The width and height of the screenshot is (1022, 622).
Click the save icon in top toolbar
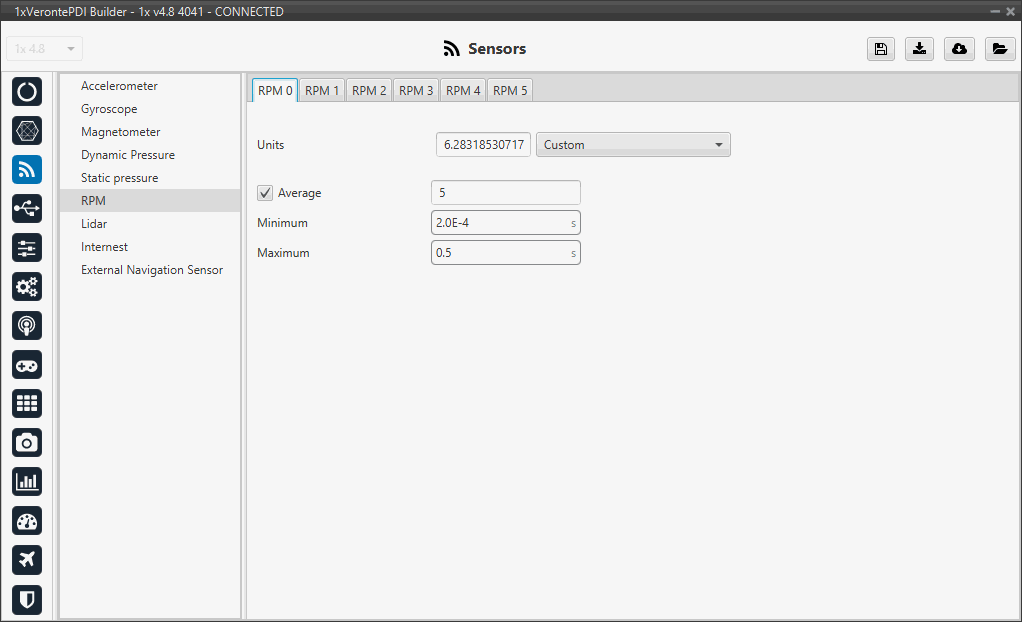[x=880, y=49]
